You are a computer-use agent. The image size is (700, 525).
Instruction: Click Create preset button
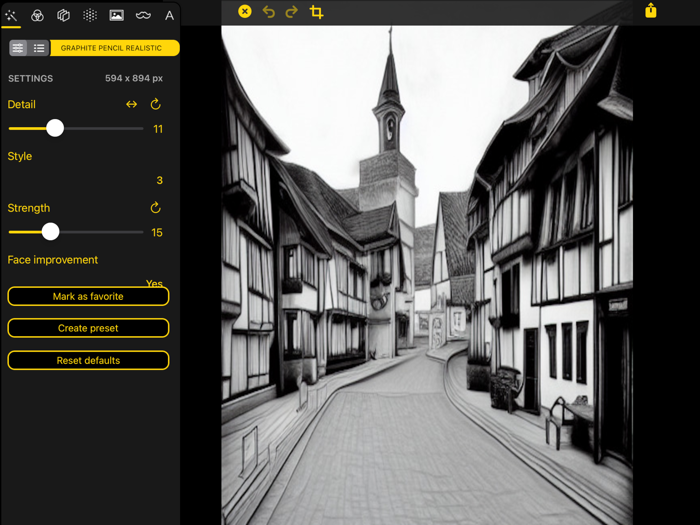88,328
